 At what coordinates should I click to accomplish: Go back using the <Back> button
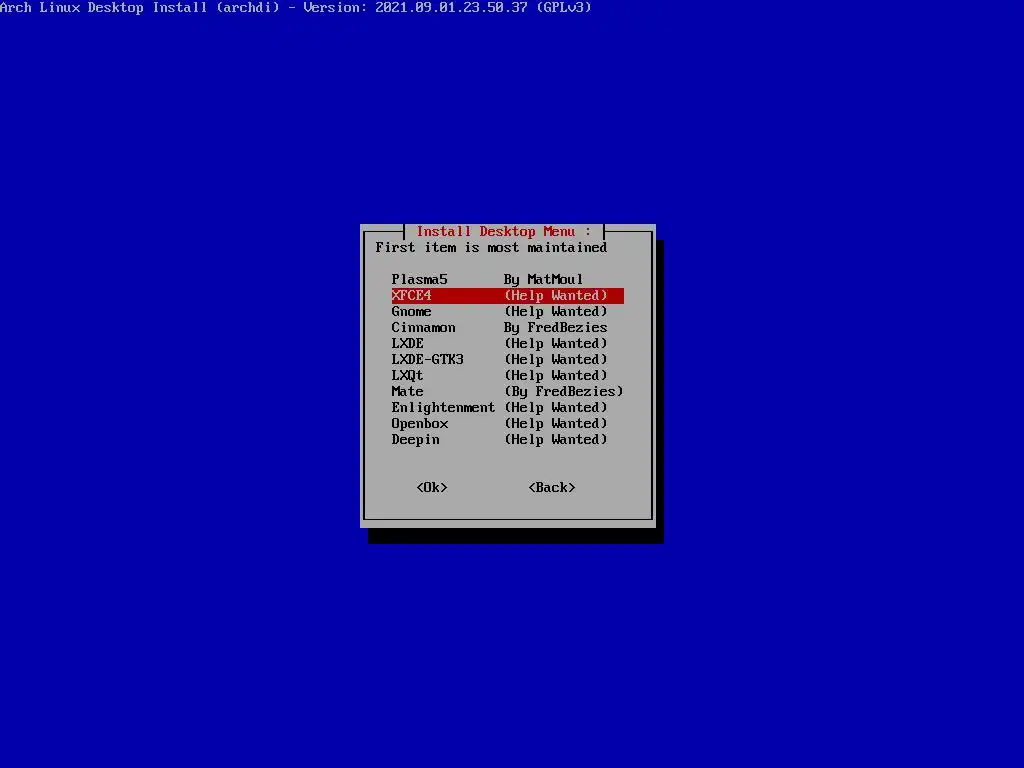coord(552,488)
